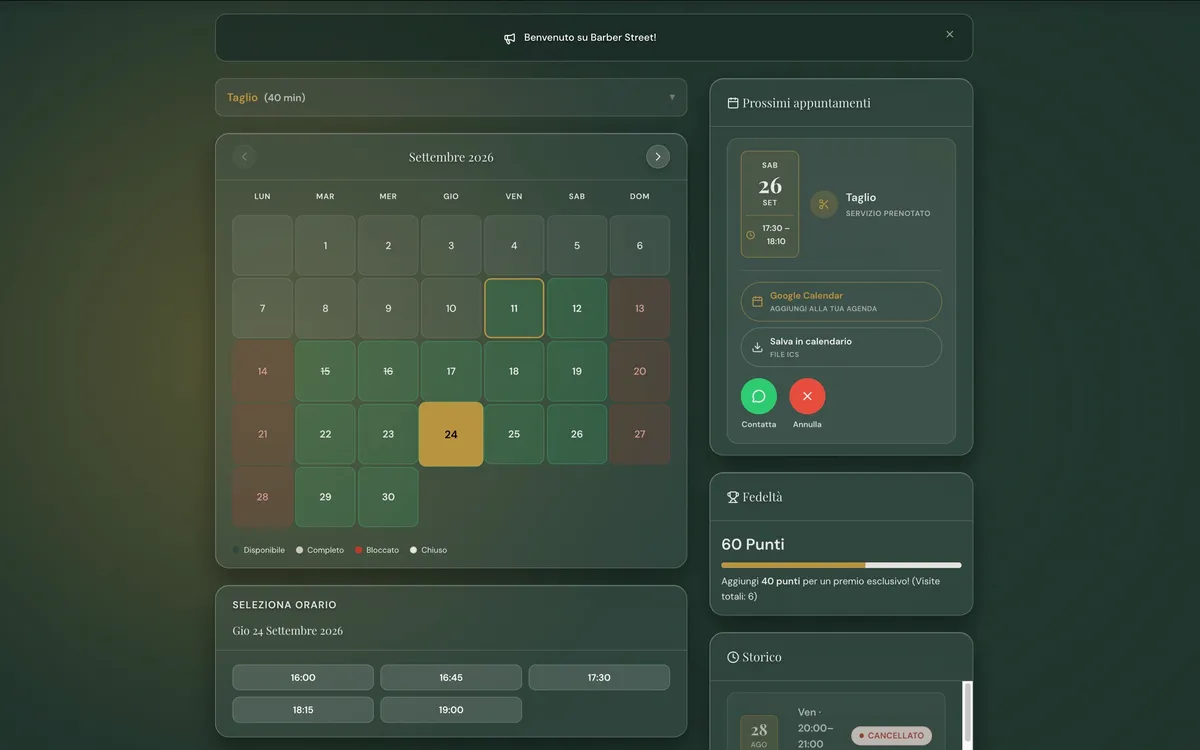Click clock icon by 17:30 – 18:10

click(751, 235)
